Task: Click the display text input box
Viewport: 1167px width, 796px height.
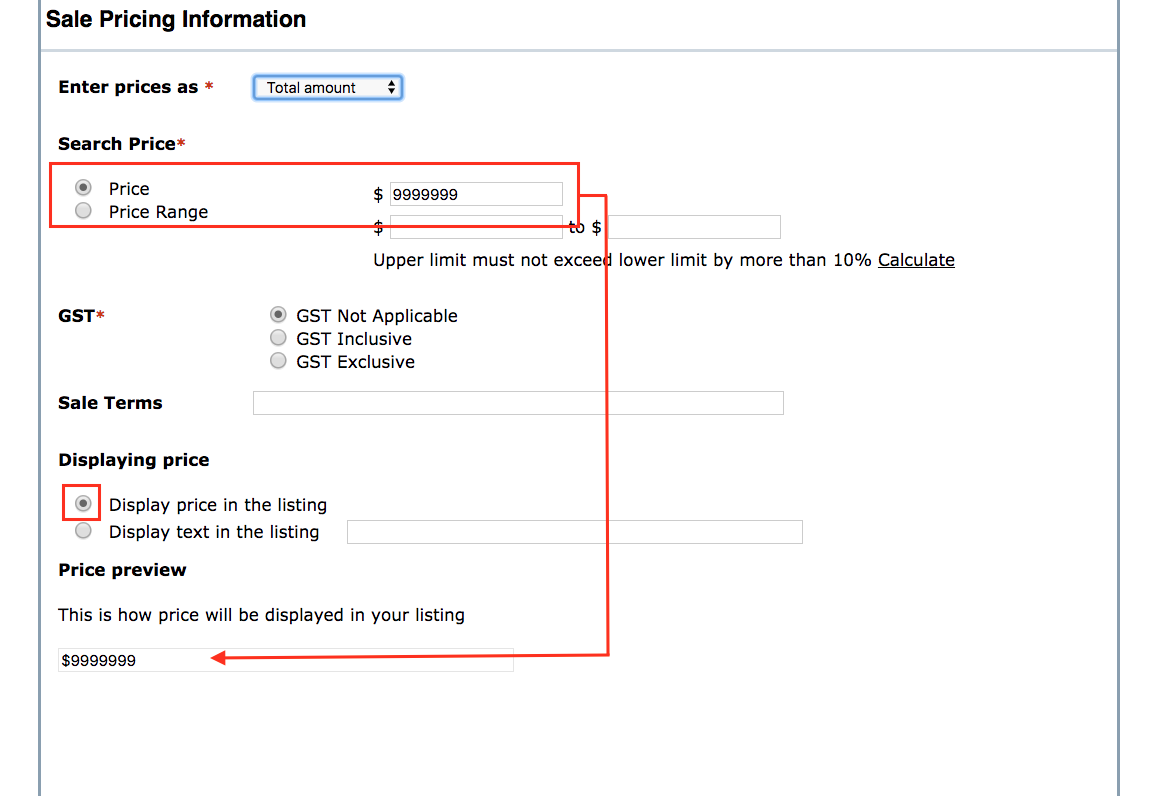Action: (x=574, y=532)
